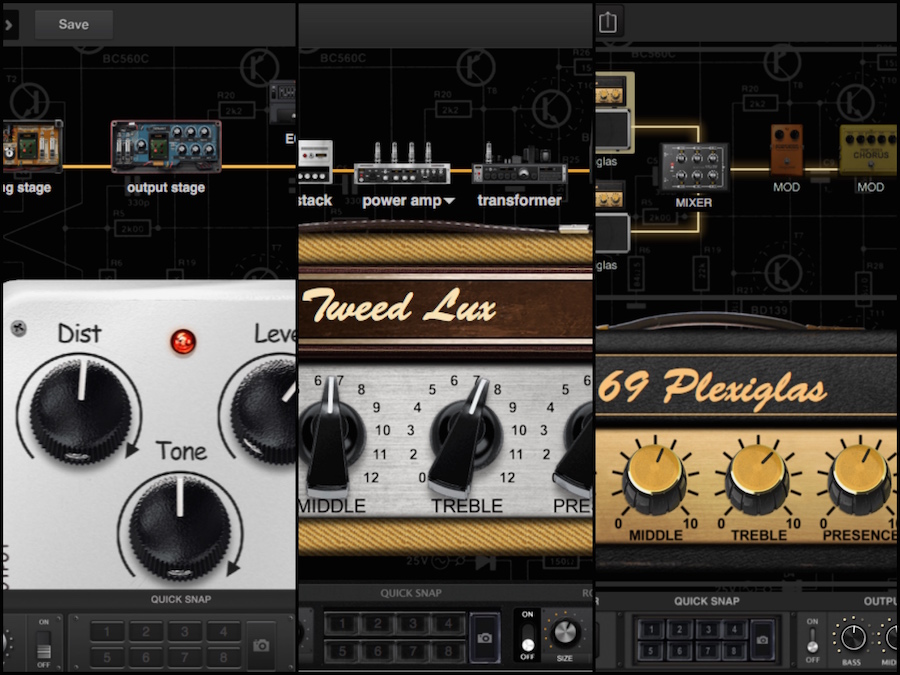Select Quick Snap 4 in pedal panel
The width and height of the screenshot is (900, 675).
click(x=224, y=632)
